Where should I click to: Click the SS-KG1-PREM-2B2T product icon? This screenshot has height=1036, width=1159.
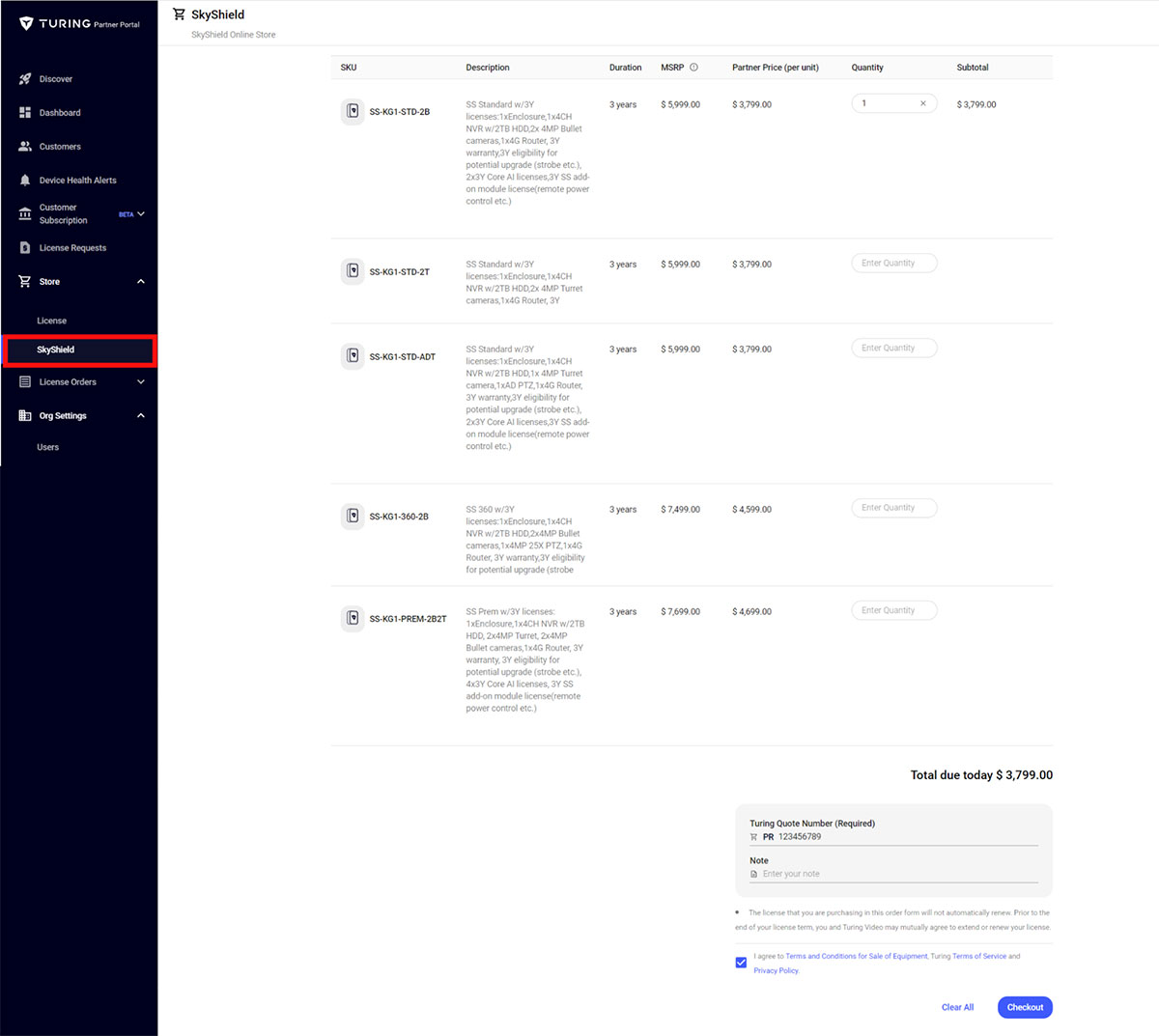click(x=353, y=618)
